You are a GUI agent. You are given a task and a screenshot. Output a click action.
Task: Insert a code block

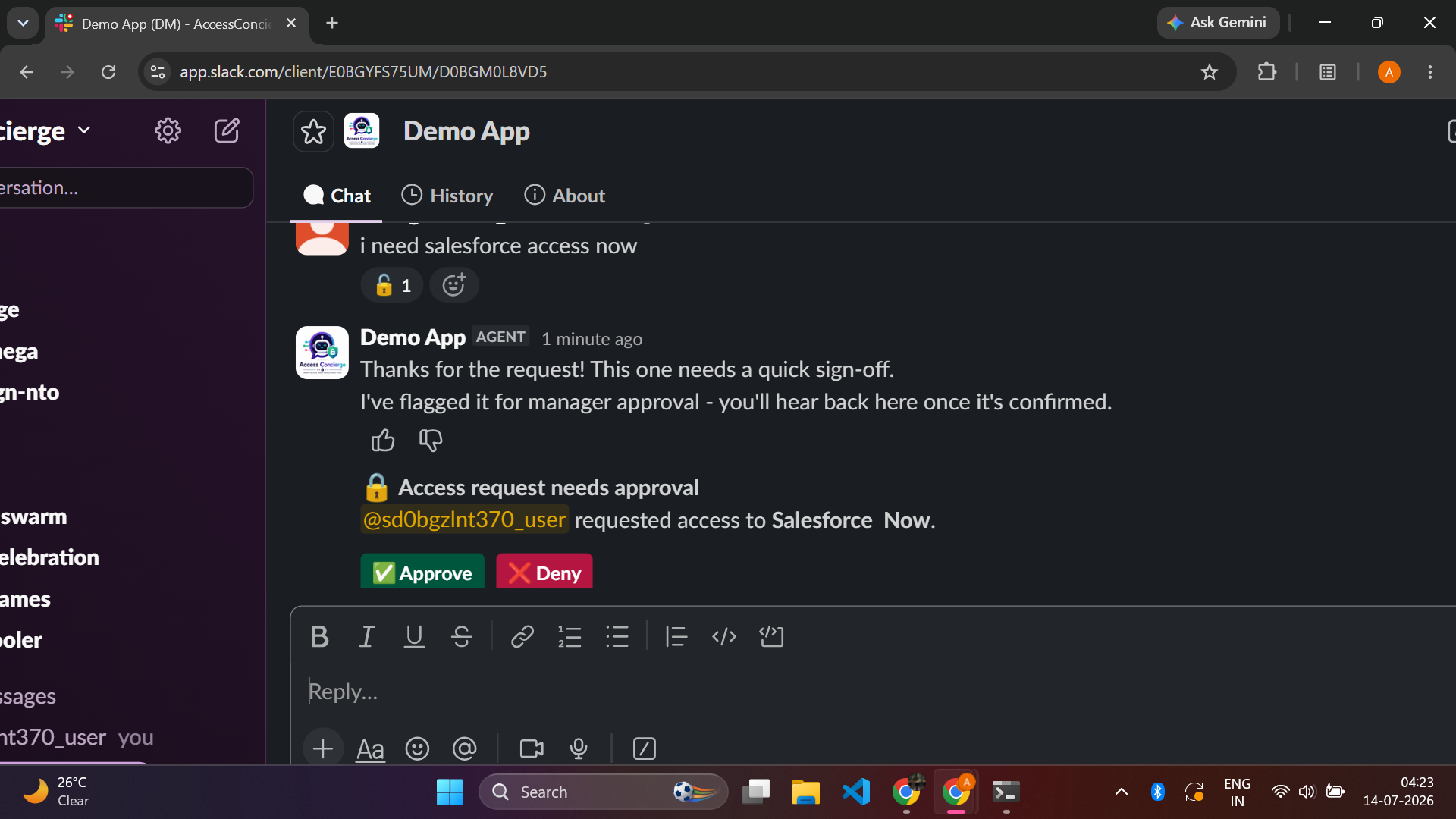pos(771,637)
